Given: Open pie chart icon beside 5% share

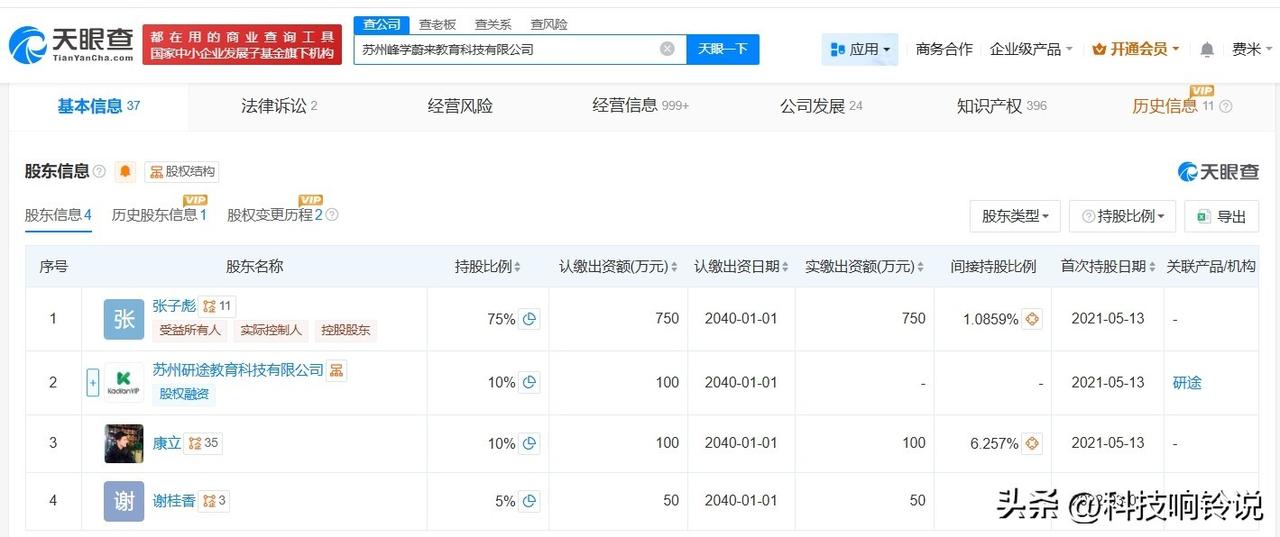Looking at the screenshot, I should click(x=529, y=501).
